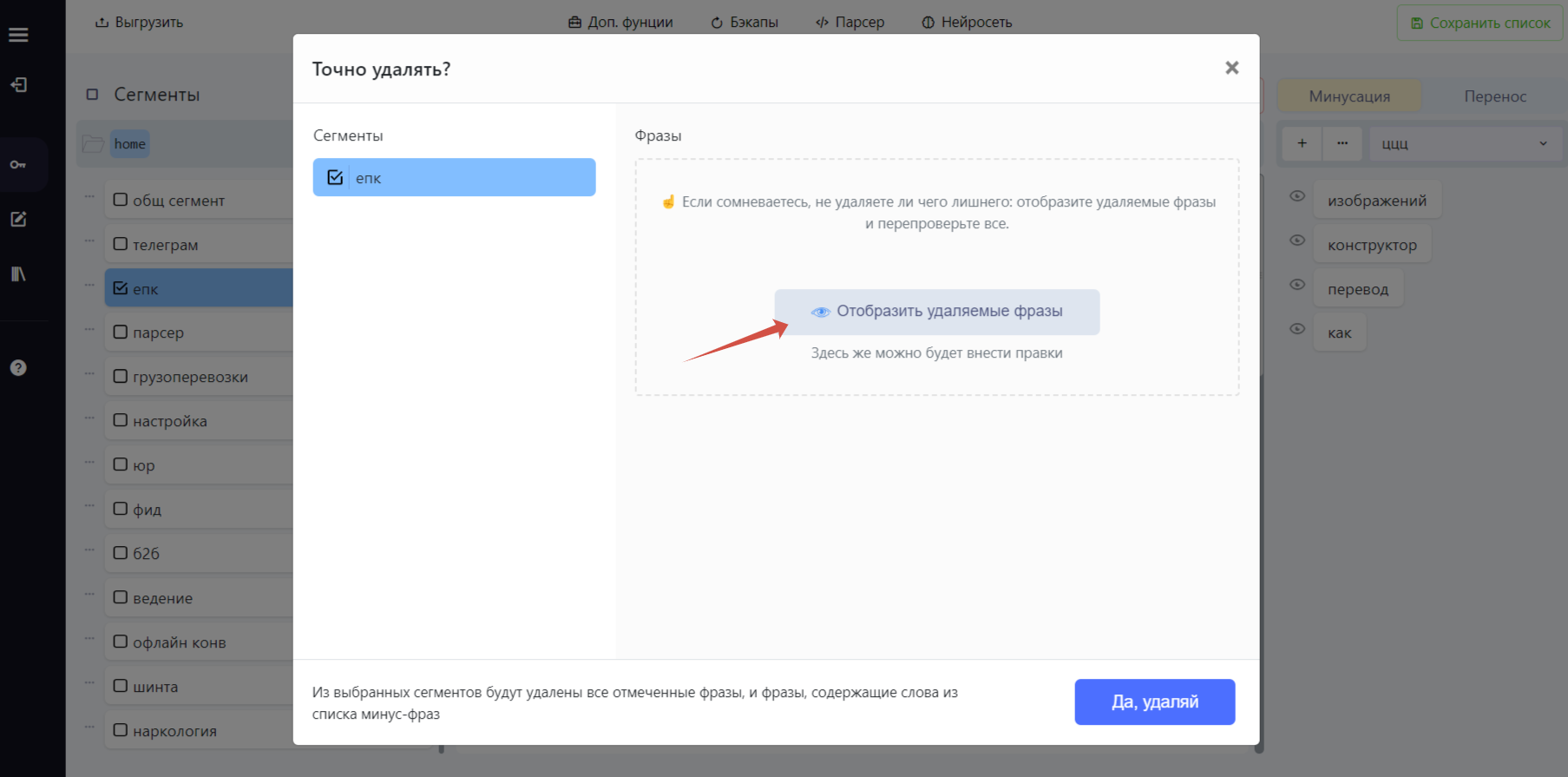Check the 'наркология' segment checkbox
The image size is (1568, 777).
121,730
